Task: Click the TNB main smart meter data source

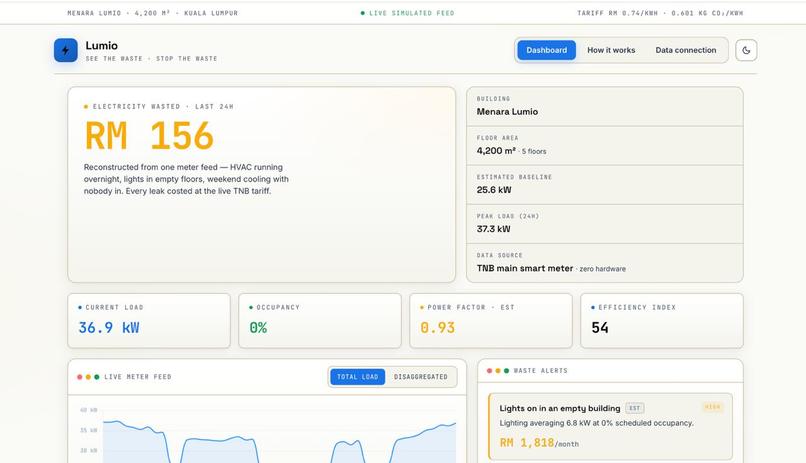Action: click(525, 268)
